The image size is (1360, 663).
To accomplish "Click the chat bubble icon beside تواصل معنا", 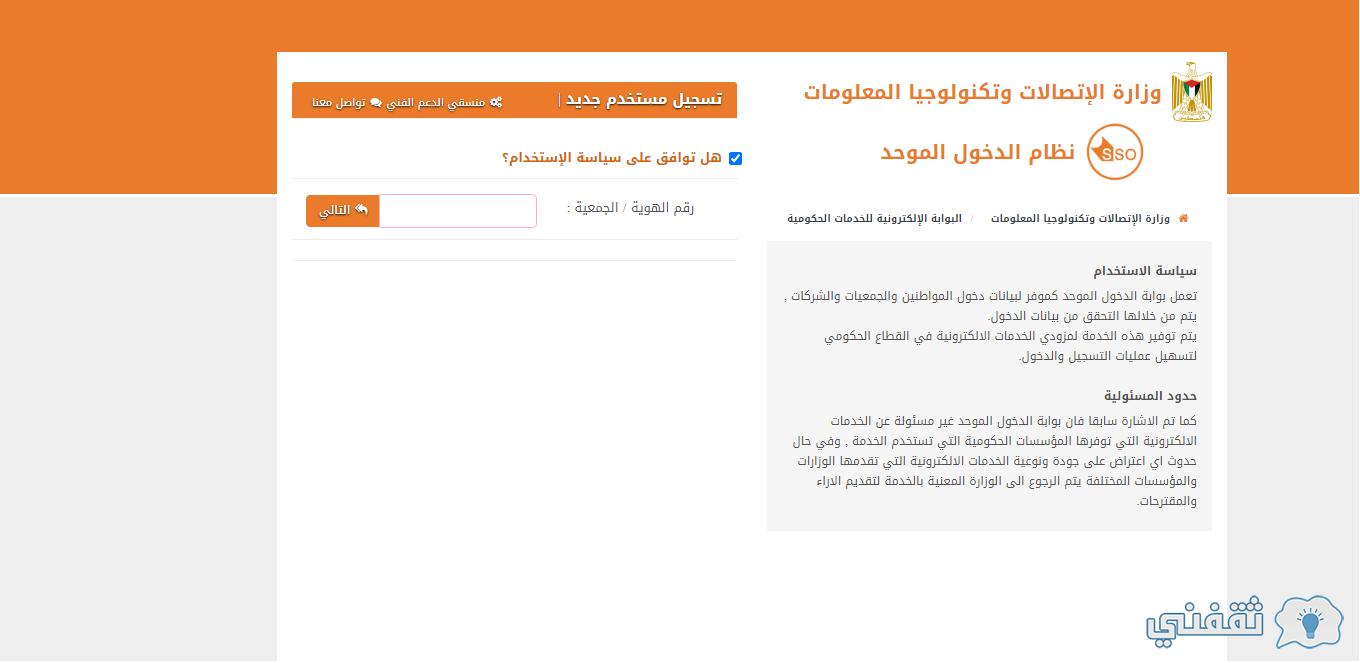I will (x=376, y=102).
